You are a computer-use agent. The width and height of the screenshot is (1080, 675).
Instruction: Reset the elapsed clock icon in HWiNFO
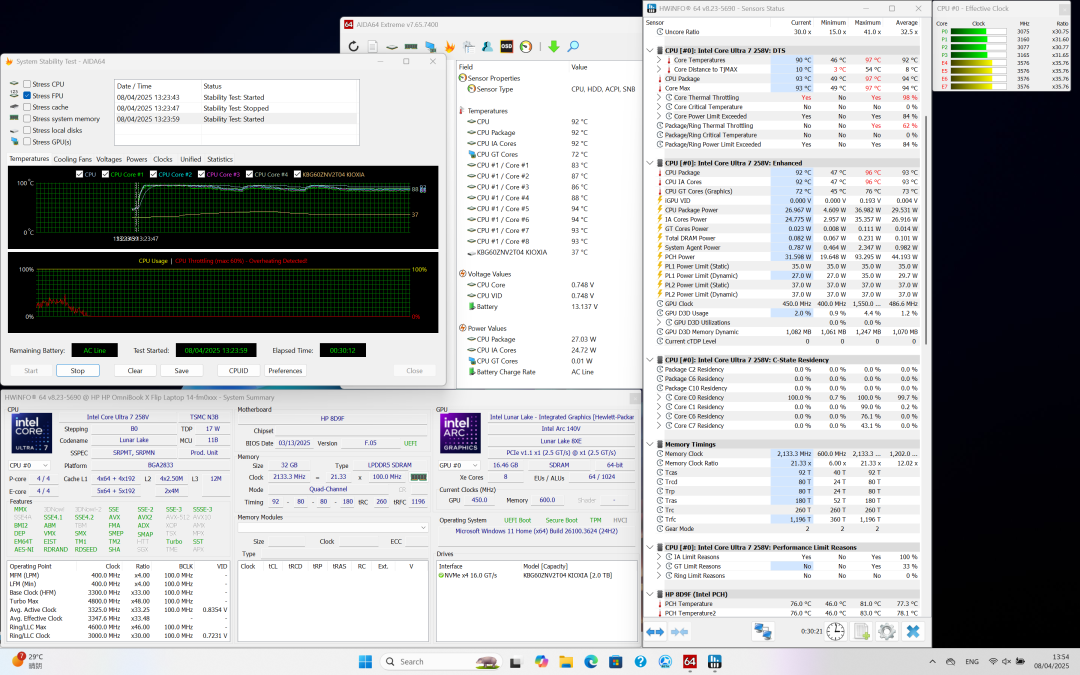click(x=835, y=631)
